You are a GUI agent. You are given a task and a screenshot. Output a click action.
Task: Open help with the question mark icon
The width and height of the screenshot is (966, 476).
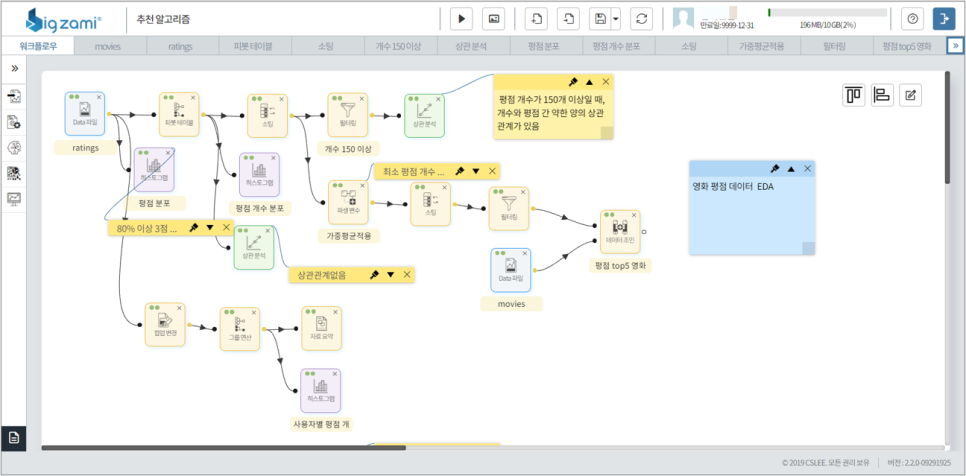coord(912,19)
